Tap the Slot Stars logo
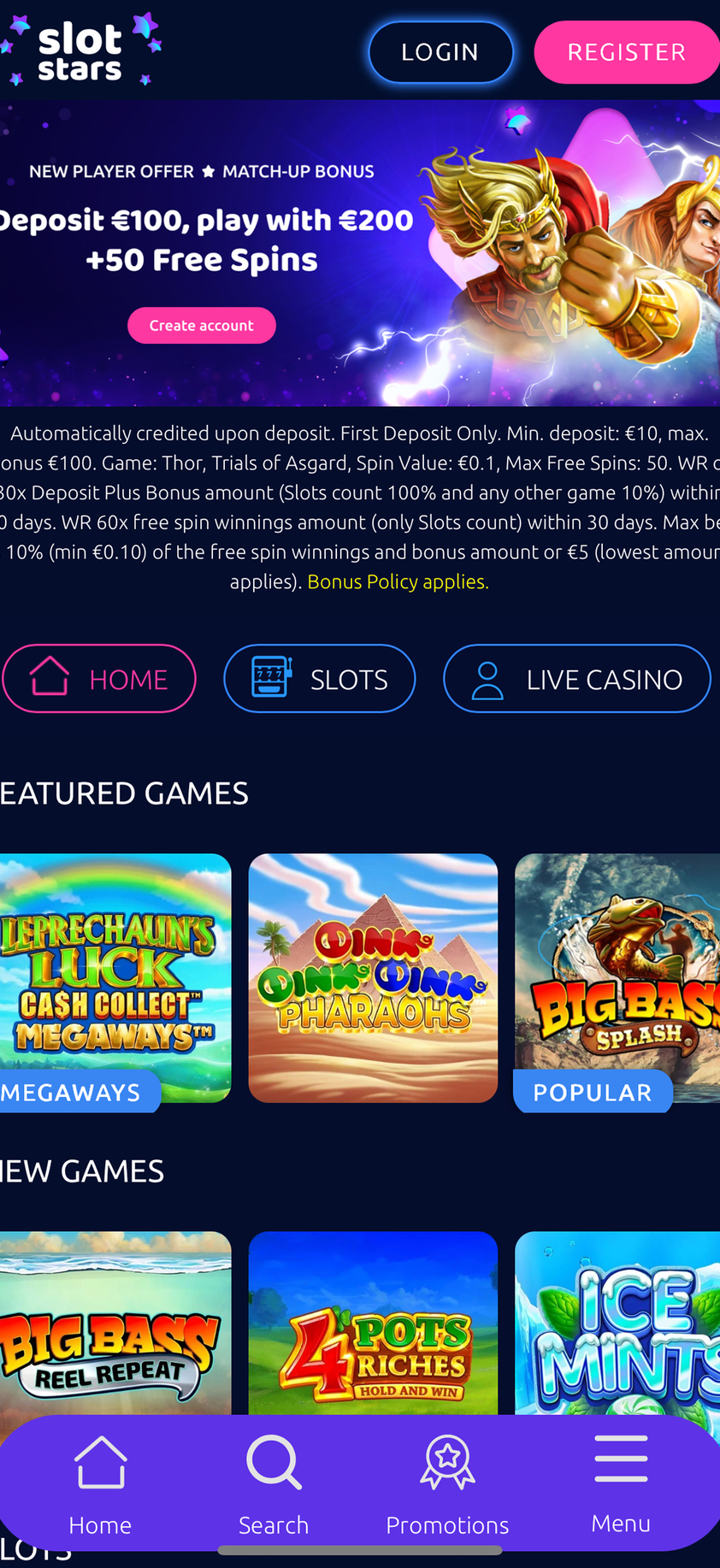The width and height of the screenshot is (720, 1568). pyautogui.click(x=80, y=50)
